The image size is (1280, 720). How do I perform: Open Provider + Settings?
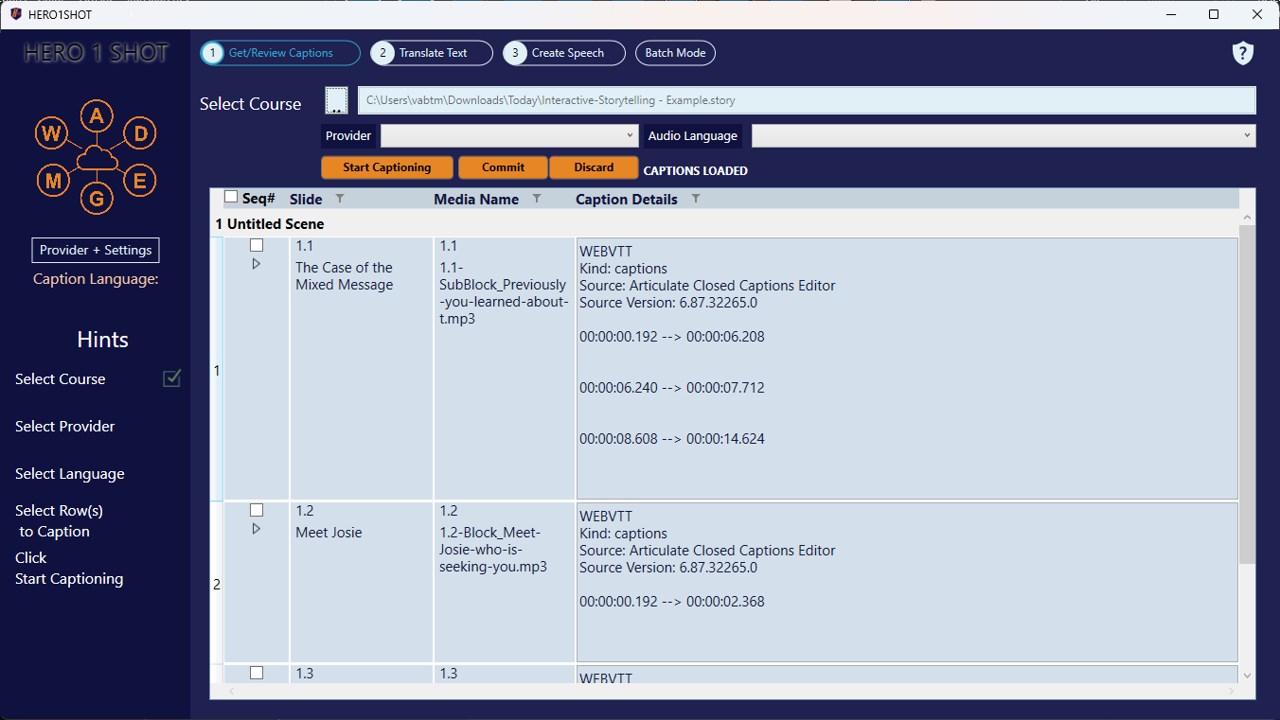tap(95, 250)
